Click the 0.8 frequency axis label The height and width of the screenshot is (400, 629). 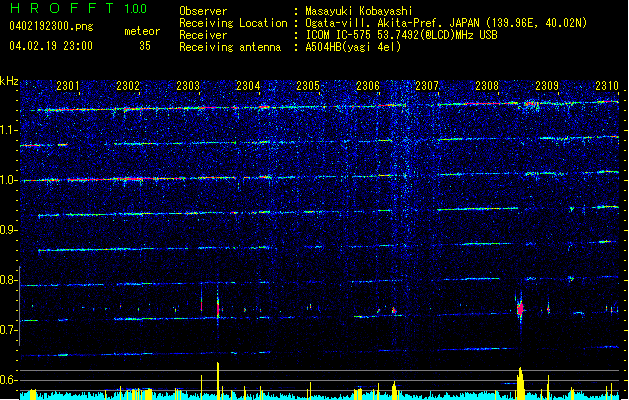click(x=8, y=280)
